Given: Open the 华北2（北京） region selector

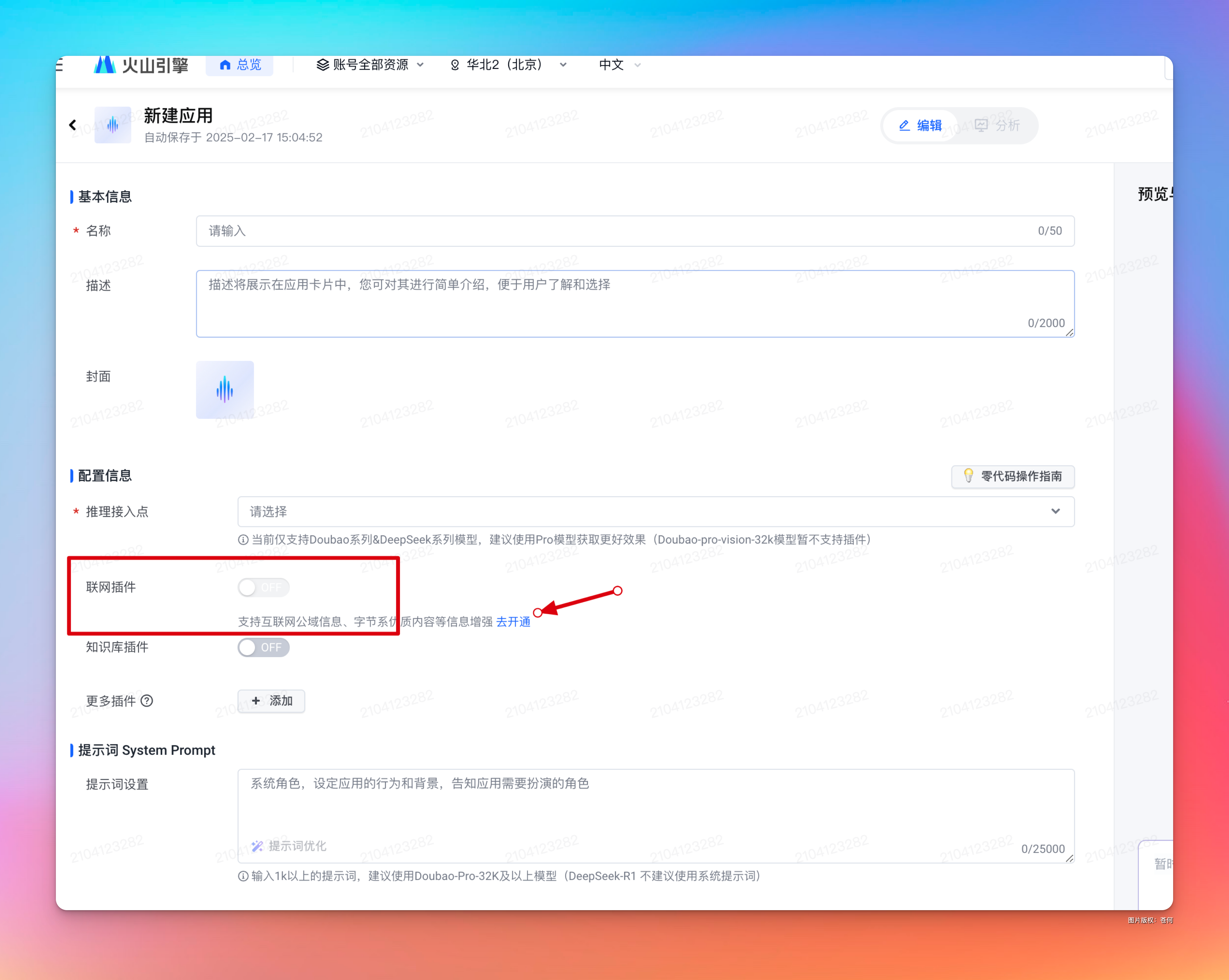Looking at the screenshot, I should [508, 65].
